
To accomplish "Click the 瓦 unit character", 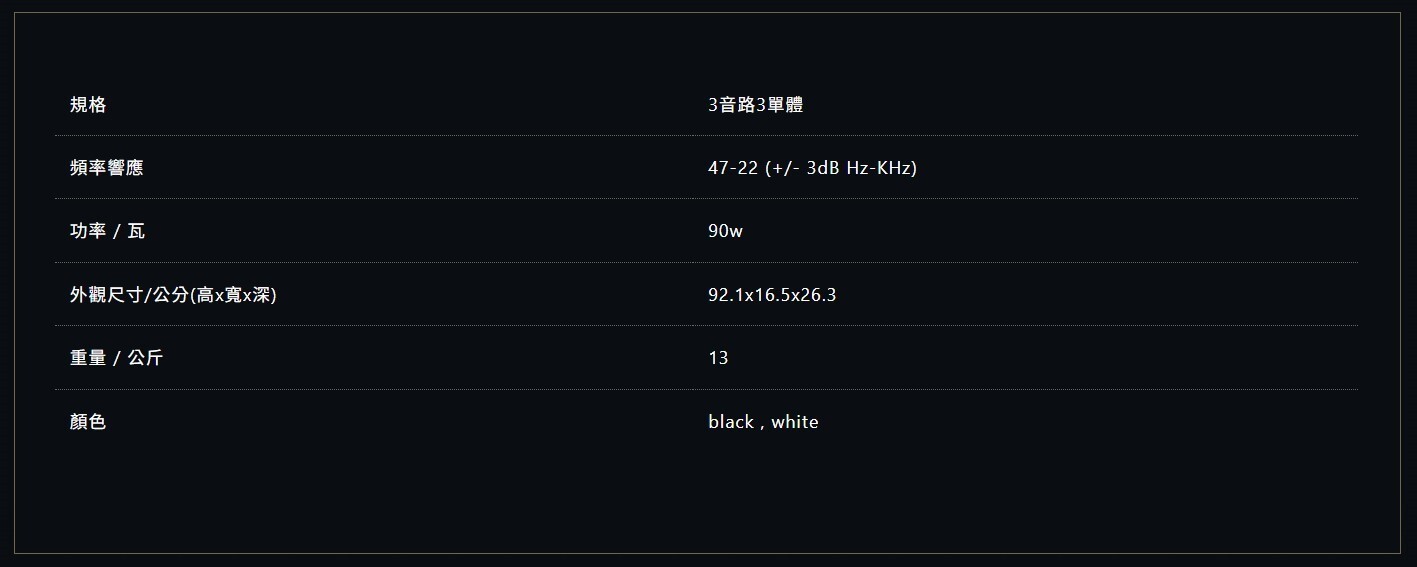I will pyautogui.click(x=136, y=231).
